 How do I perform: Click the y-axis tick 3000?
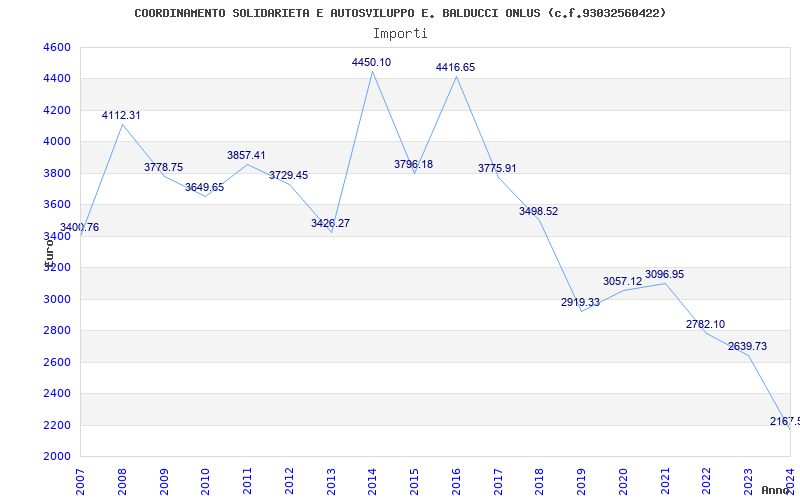coord(58,299)
